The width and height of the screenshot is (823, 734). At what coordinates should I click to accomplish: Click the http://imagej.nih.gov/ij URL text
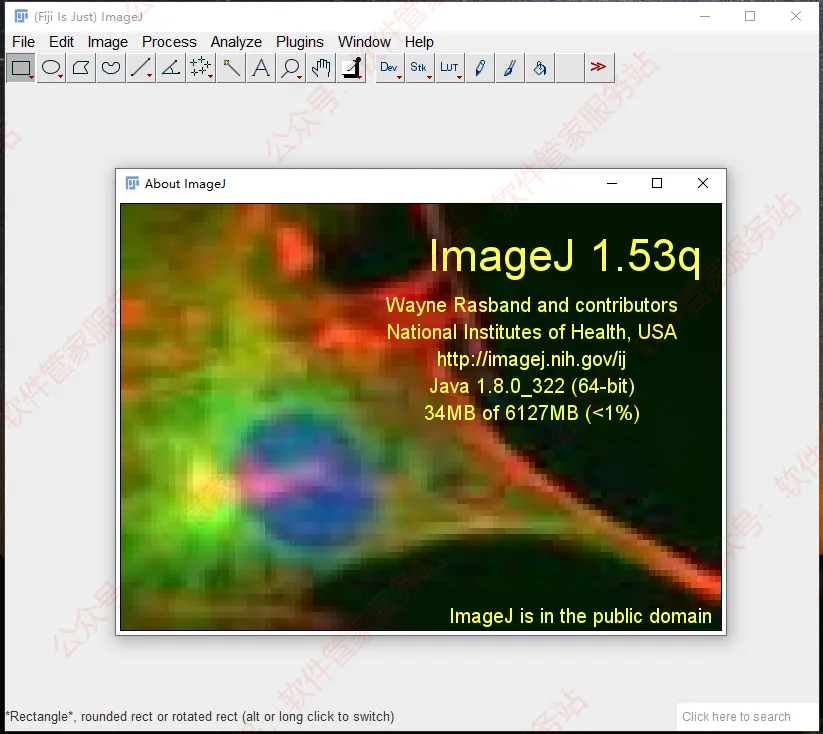pyautogui.click(x=531, y=360)
